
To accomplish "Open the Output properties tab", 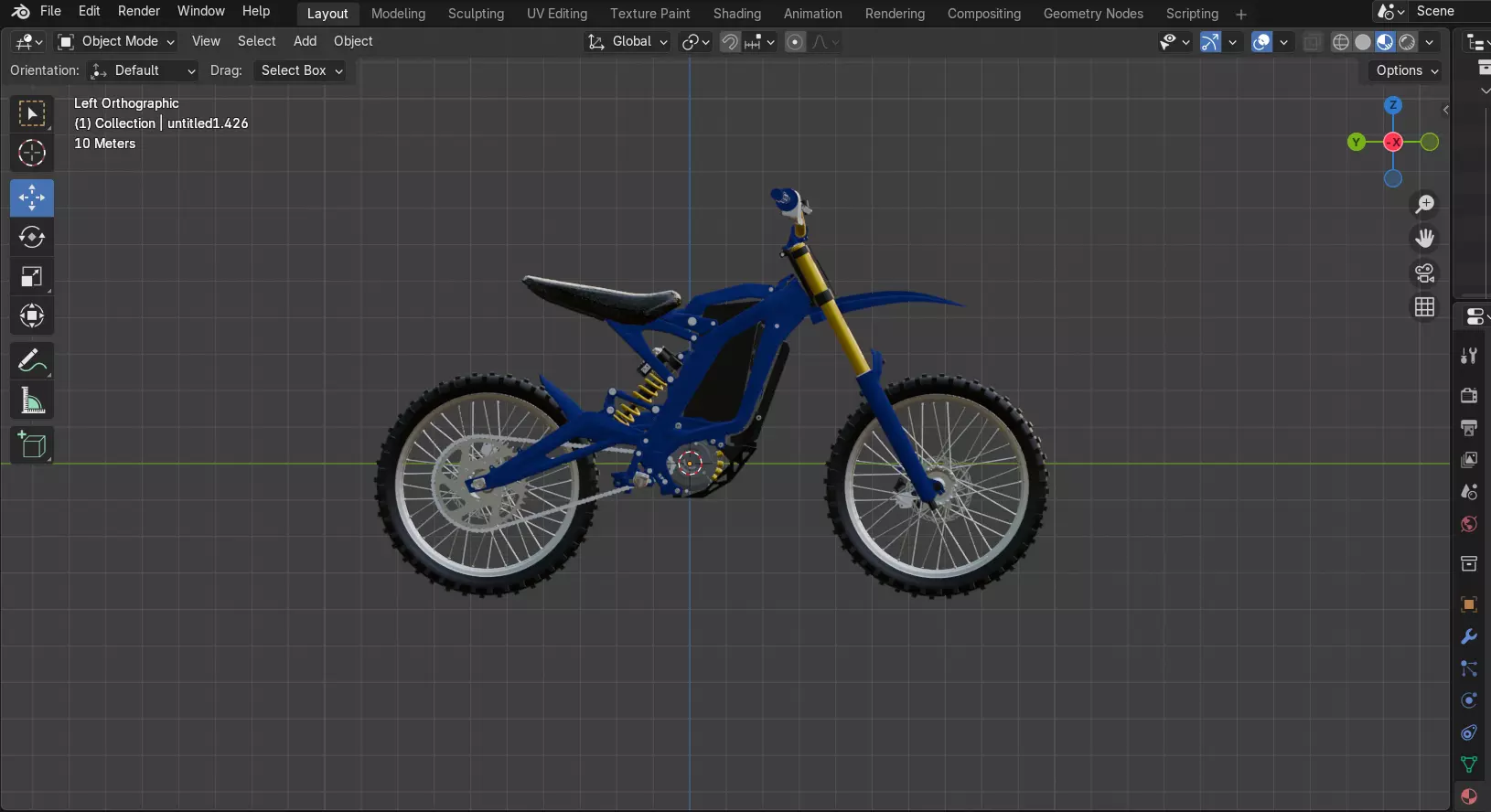I will click(x=1469, y=427).
